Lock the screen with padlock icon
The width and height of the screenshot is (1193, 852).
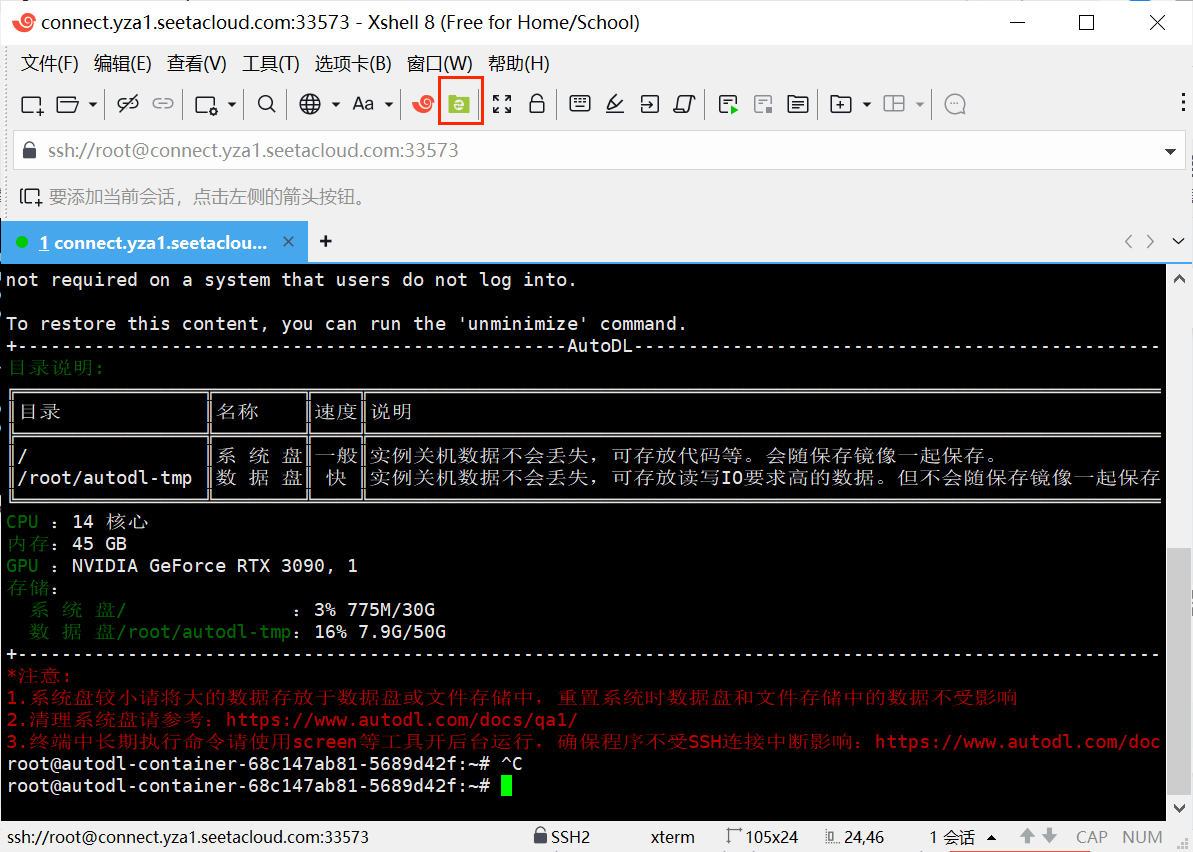click(537, 103)
